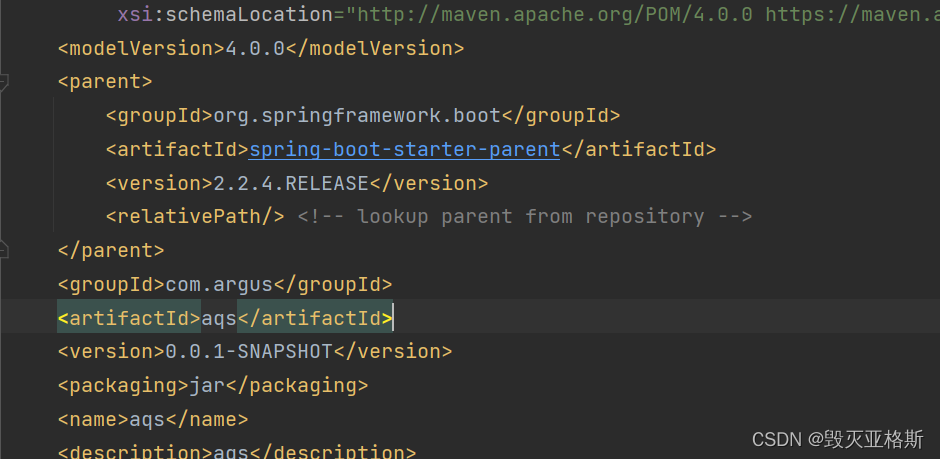Click the aqs artifactId value
940x459 pixels.
[x=219, y=318]
